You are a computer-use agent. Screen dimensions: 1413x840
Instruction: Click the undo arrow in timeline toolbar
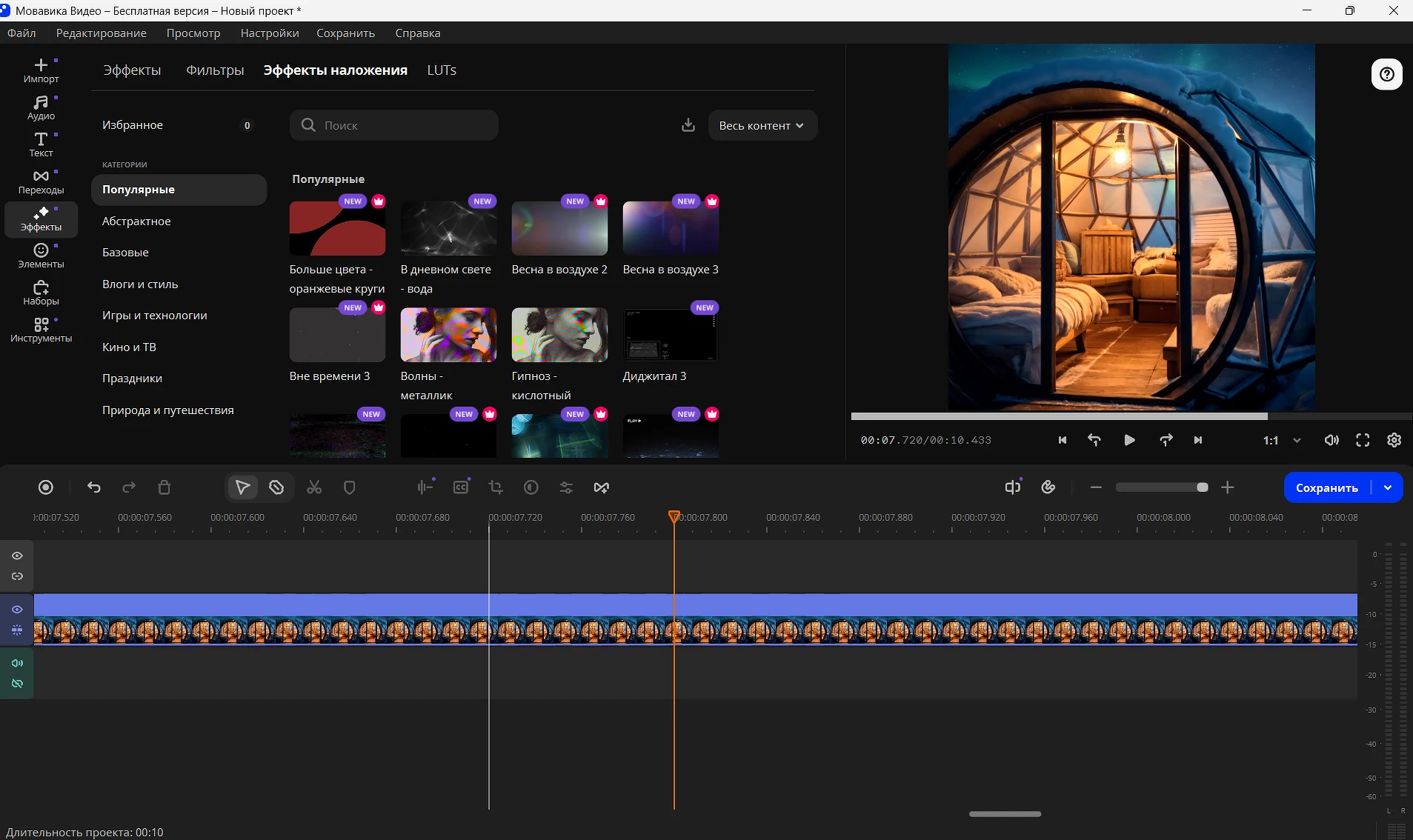[93, 487]
